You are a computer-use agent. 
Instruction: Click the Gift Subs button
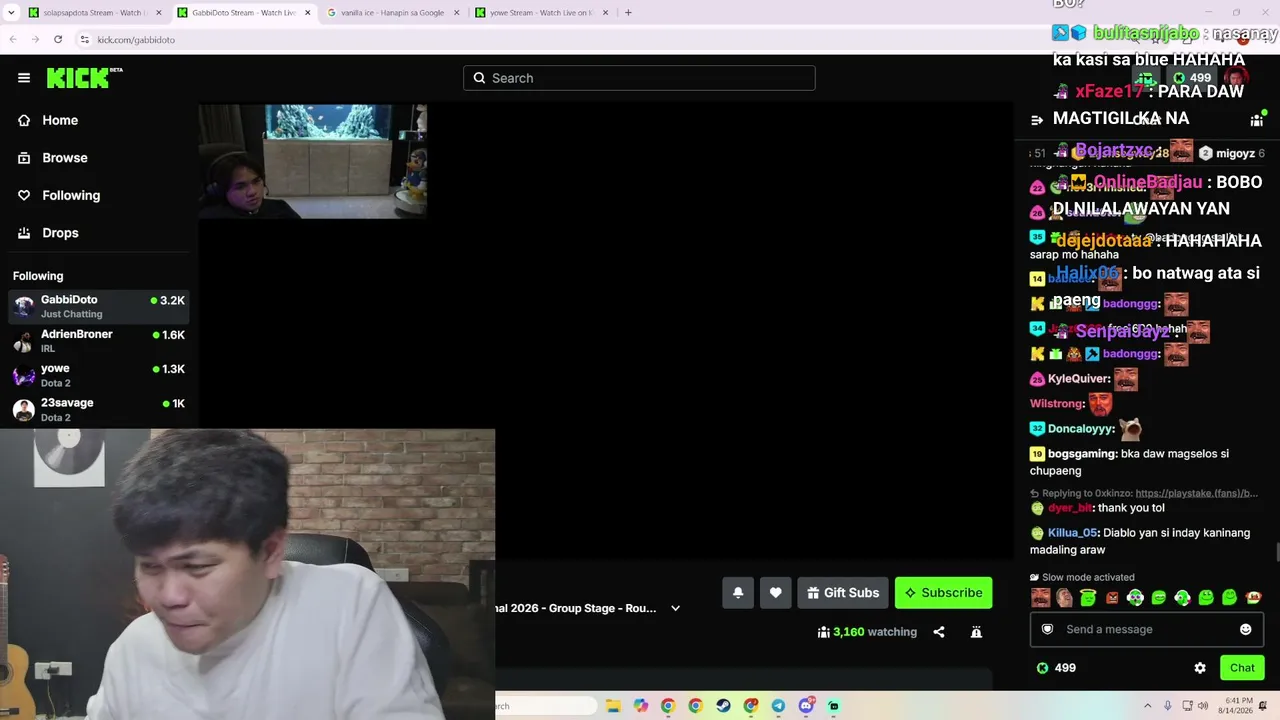click(843, 593)
